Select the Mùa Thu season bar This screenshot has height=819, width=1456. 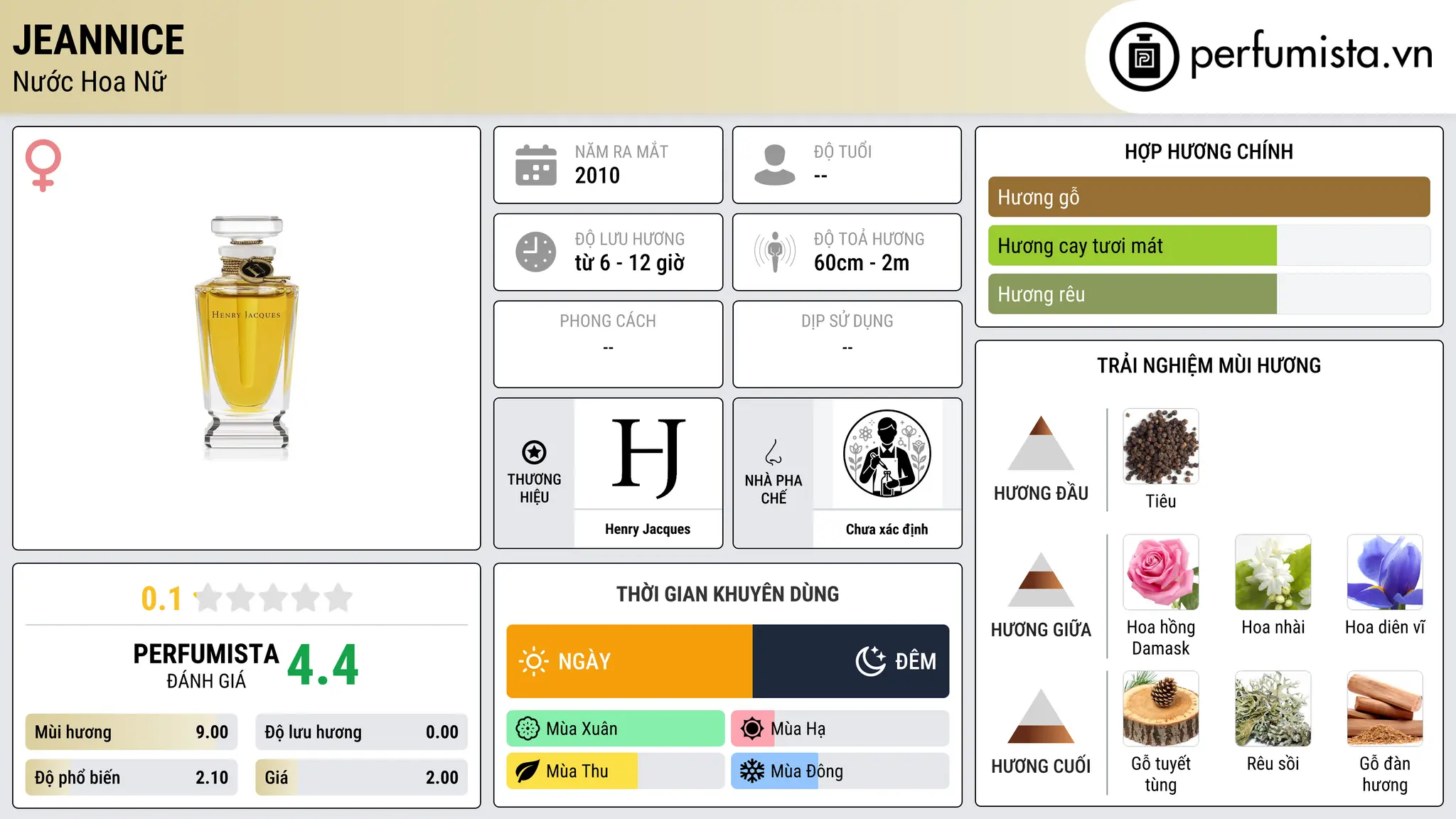pos(616,771)
